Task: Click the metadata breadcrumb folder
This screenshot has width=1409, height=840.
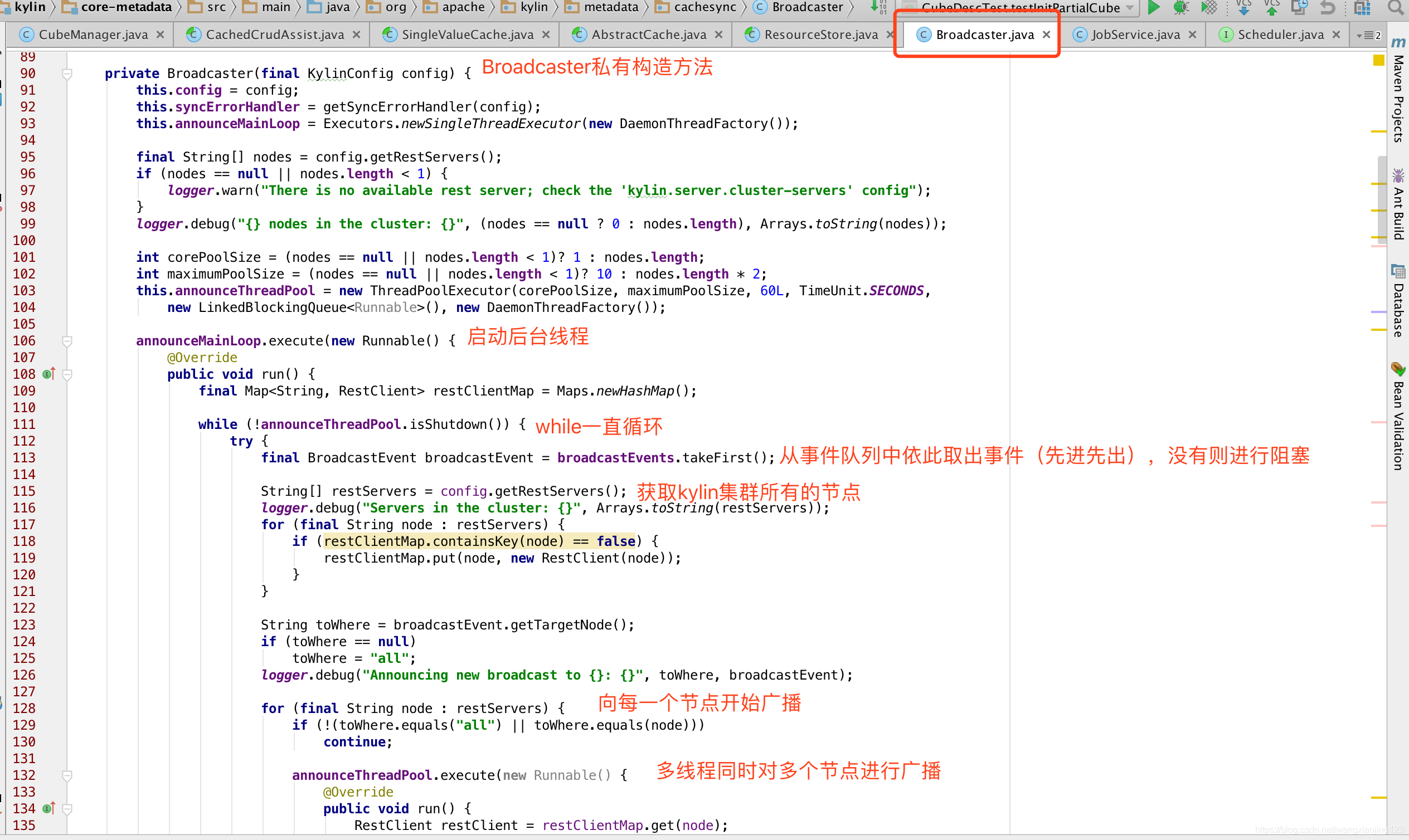Action: coord(603,7)
